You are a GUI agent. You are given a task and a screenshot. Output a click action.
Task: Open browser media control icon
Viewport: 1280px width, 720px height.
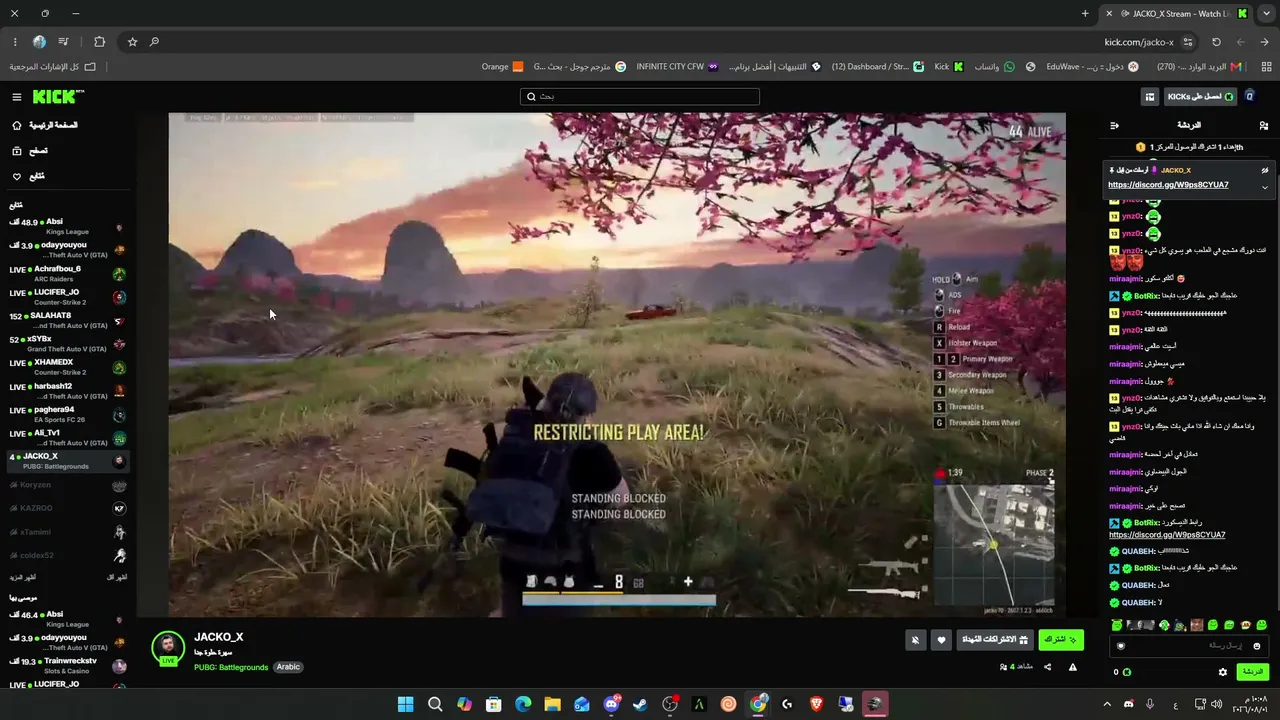64,42
